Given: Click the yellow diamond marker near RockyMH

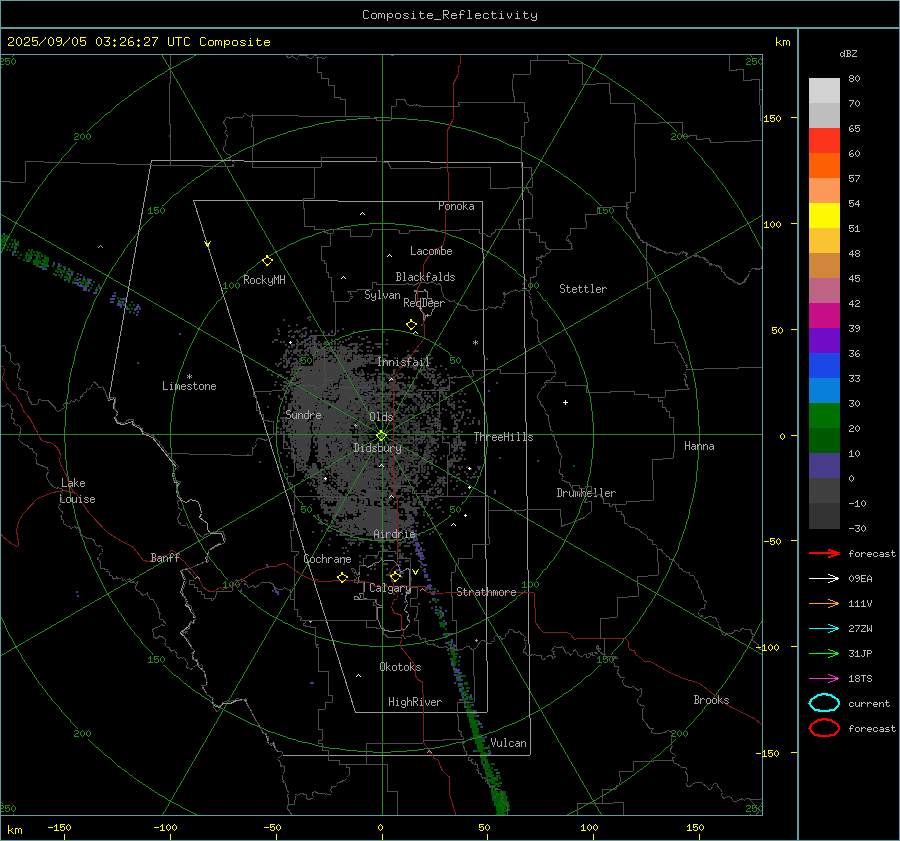Looking at the screenshot, I should pyautogui.click(x=267, y=261).
